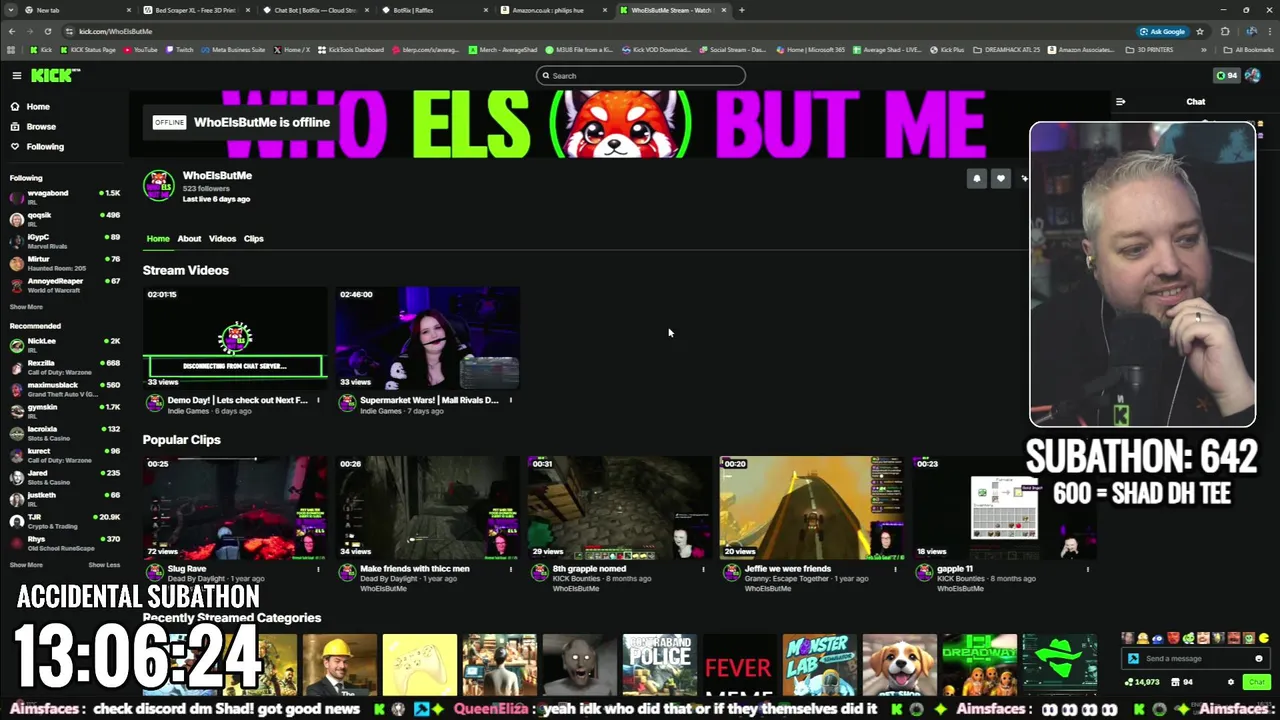The image size is (1280, 720).
Task: Open options menu for Demo Day video
Action: tap(318, 400)
